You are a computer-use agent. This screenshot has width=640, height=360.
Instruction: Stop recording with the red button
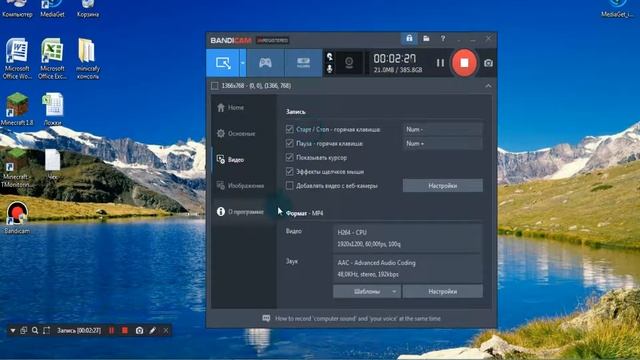pyautogui.click(x=464, y=63)
